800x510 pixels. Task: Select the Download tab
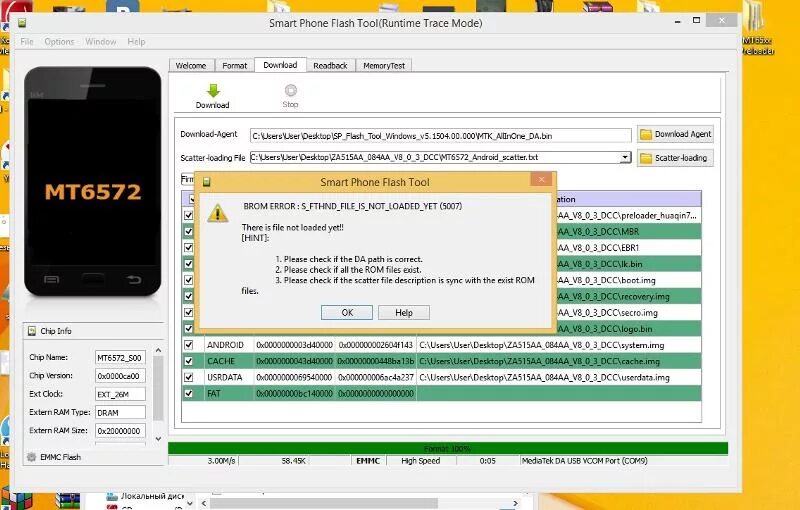280,65
